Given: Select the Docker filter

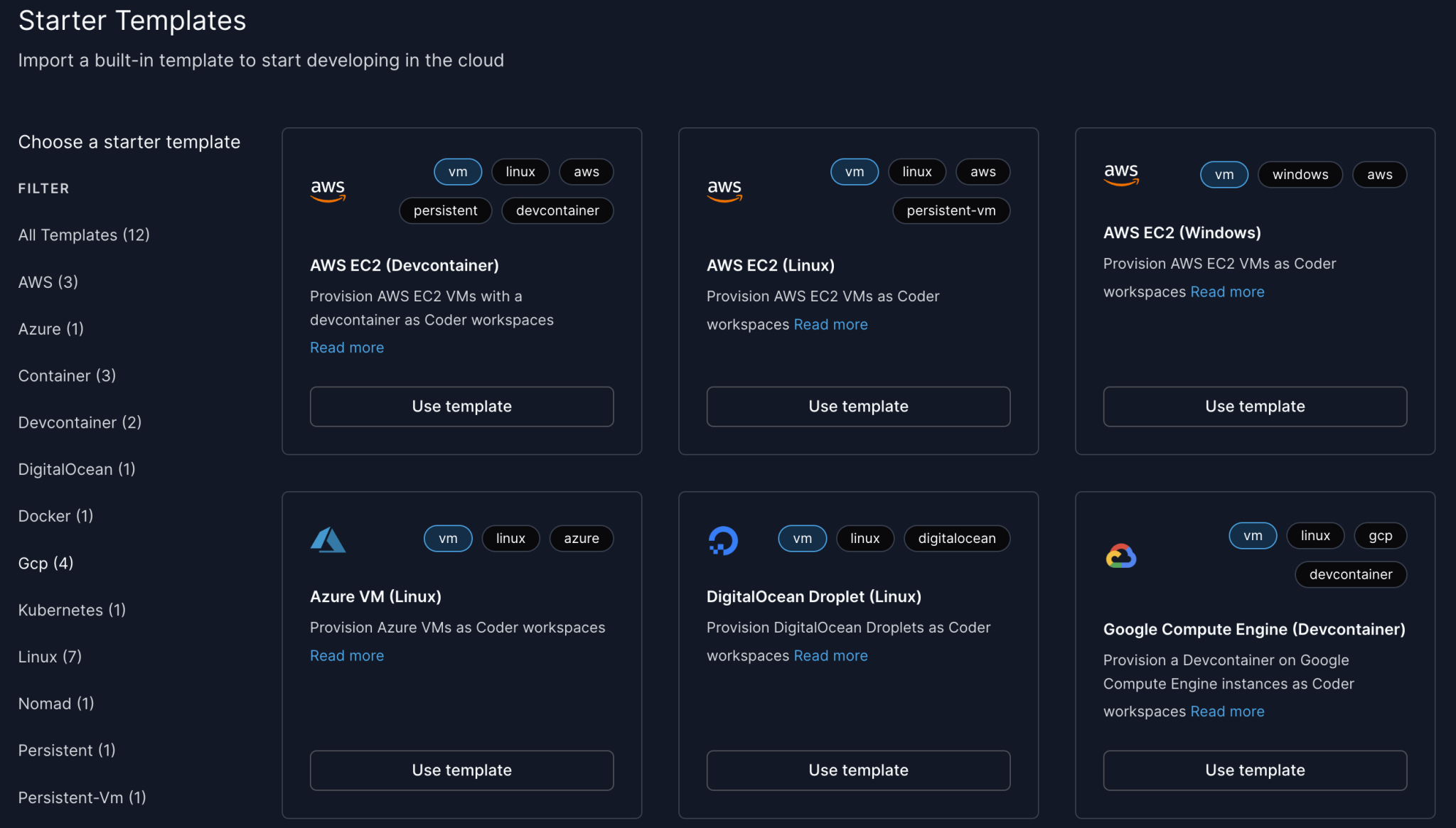Looking at the screenshot, I should [55, 516].
